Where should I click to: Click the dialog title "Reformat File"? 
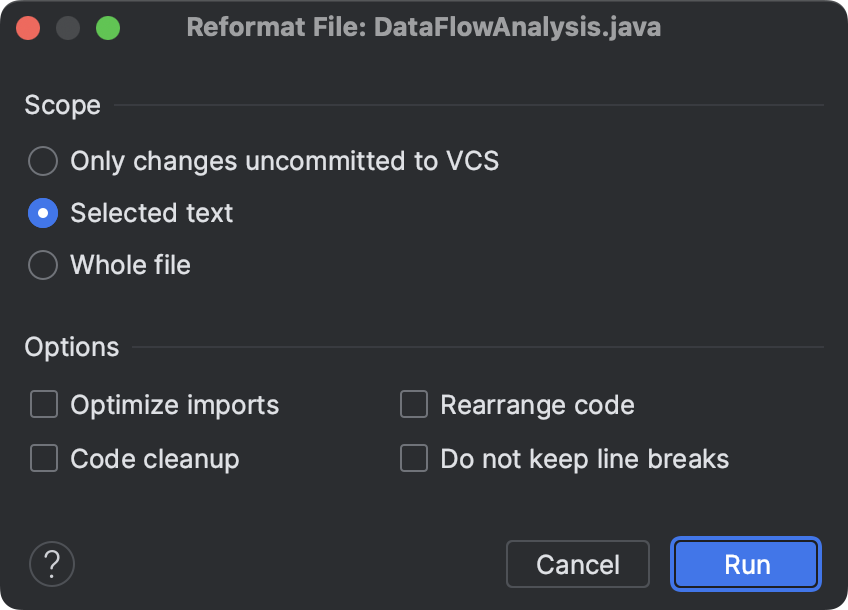click(x=424, y=27)
